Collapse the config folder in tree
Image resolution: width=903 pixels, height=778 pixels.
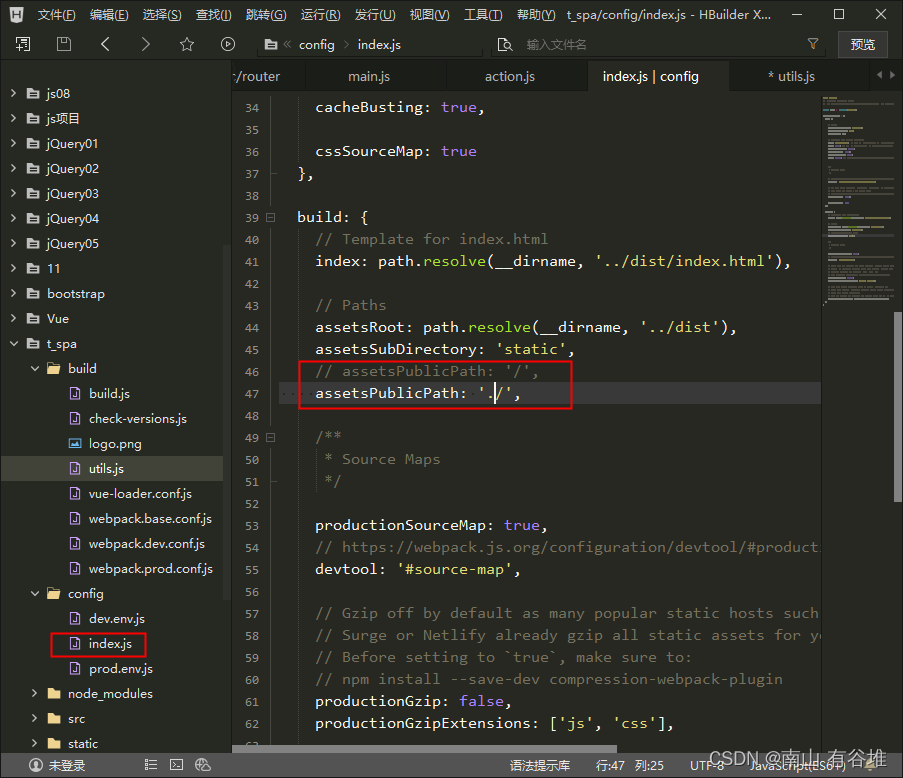(x=35, y=593)
